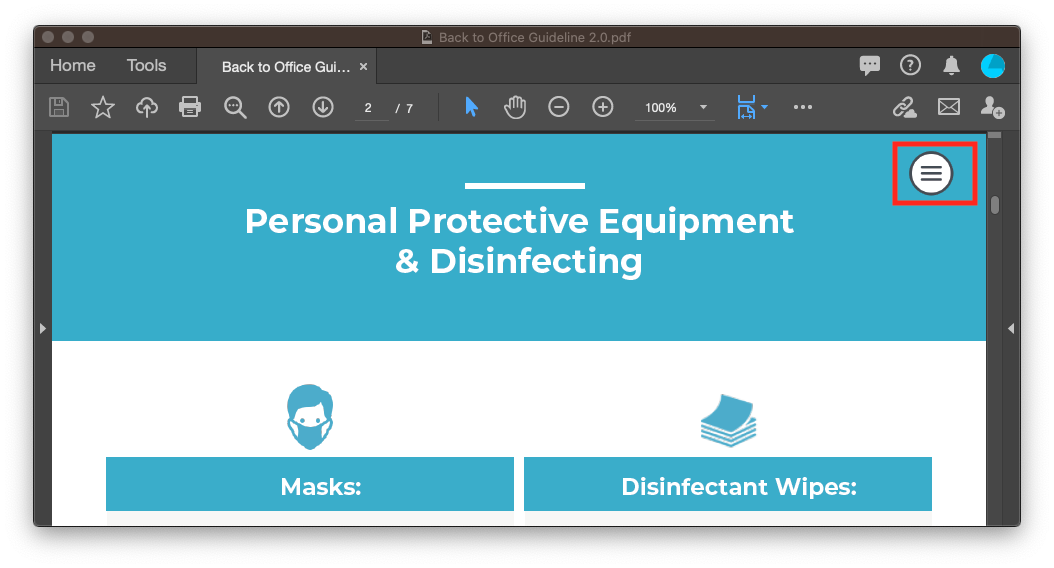Click the current page number field
Image resolution: width=1054 pixels, height=568 pixels.
click(x=372, y=108)
